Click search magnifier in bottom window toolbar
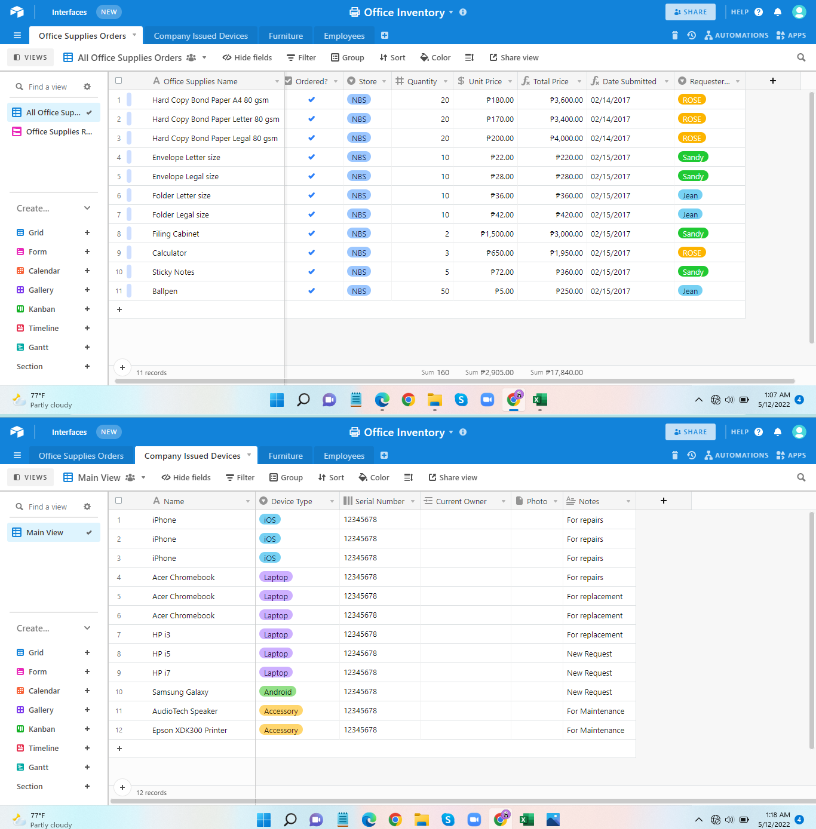This screenshot has height=829, width=816. click(801, 477)
